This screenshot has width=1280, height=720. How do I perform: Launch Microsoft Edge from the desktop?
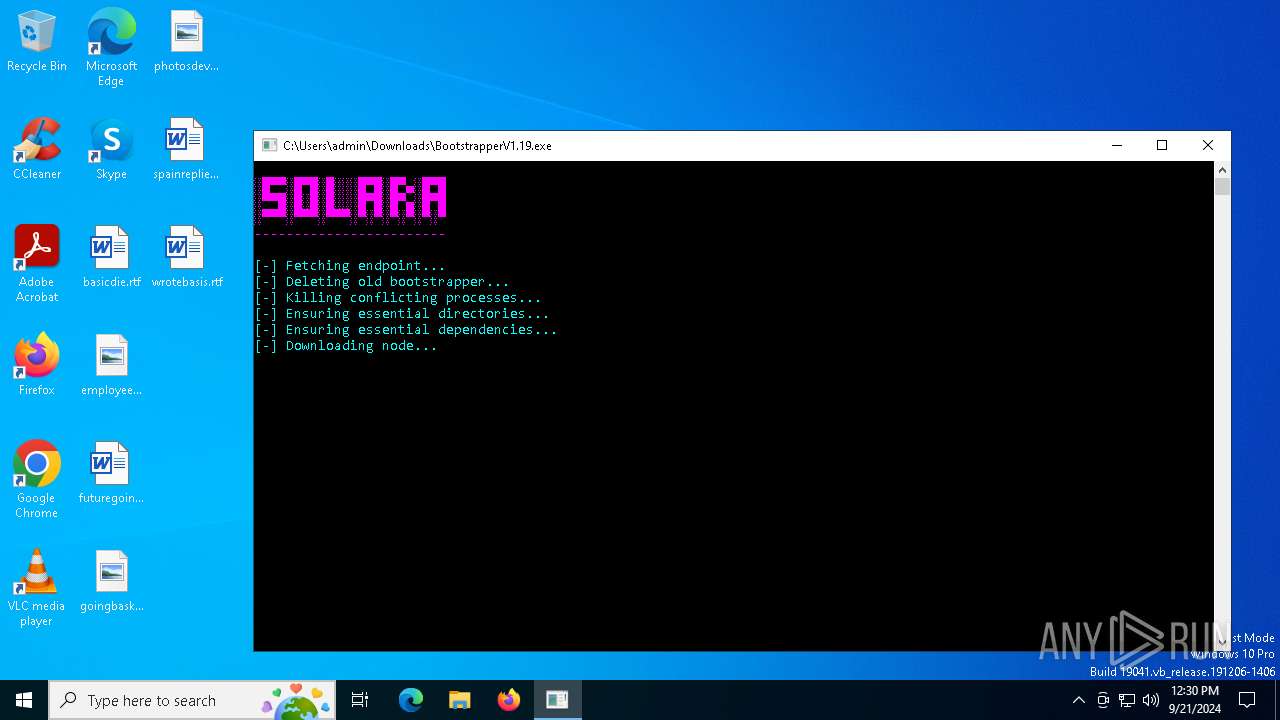pyautogui.click(x=111, y=48)
